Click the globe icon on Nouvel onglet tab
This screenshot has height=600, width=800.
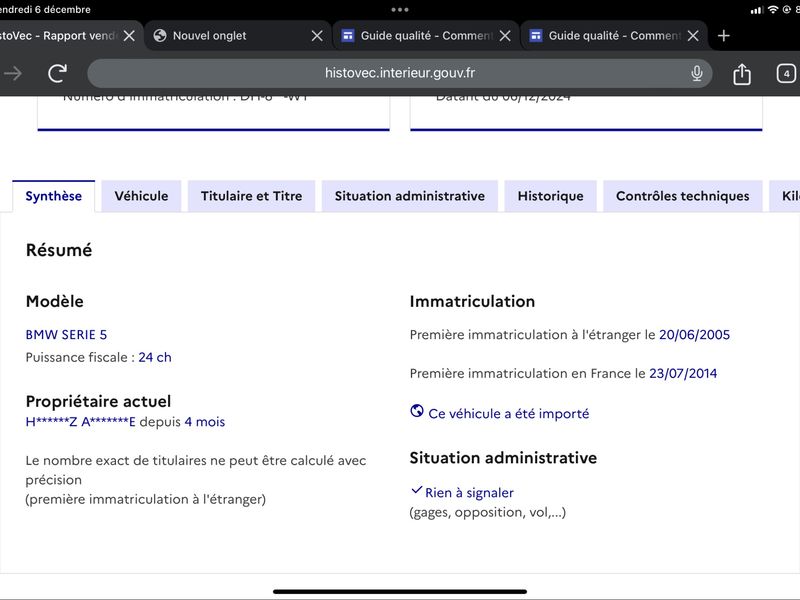[x=160, y=35]
